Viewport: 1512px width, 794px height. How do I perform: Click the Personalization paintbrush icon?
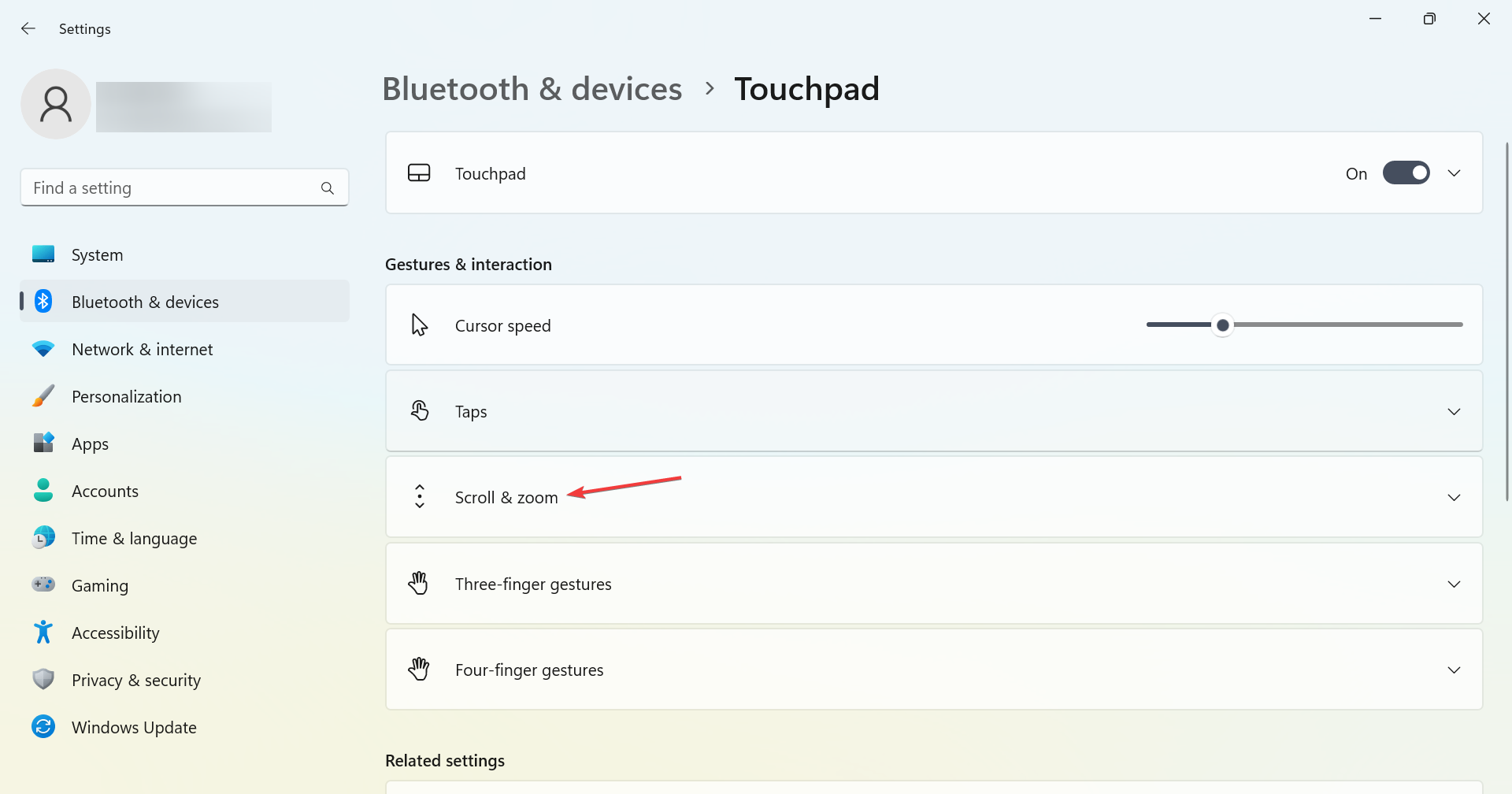click(x=43, y=395)
